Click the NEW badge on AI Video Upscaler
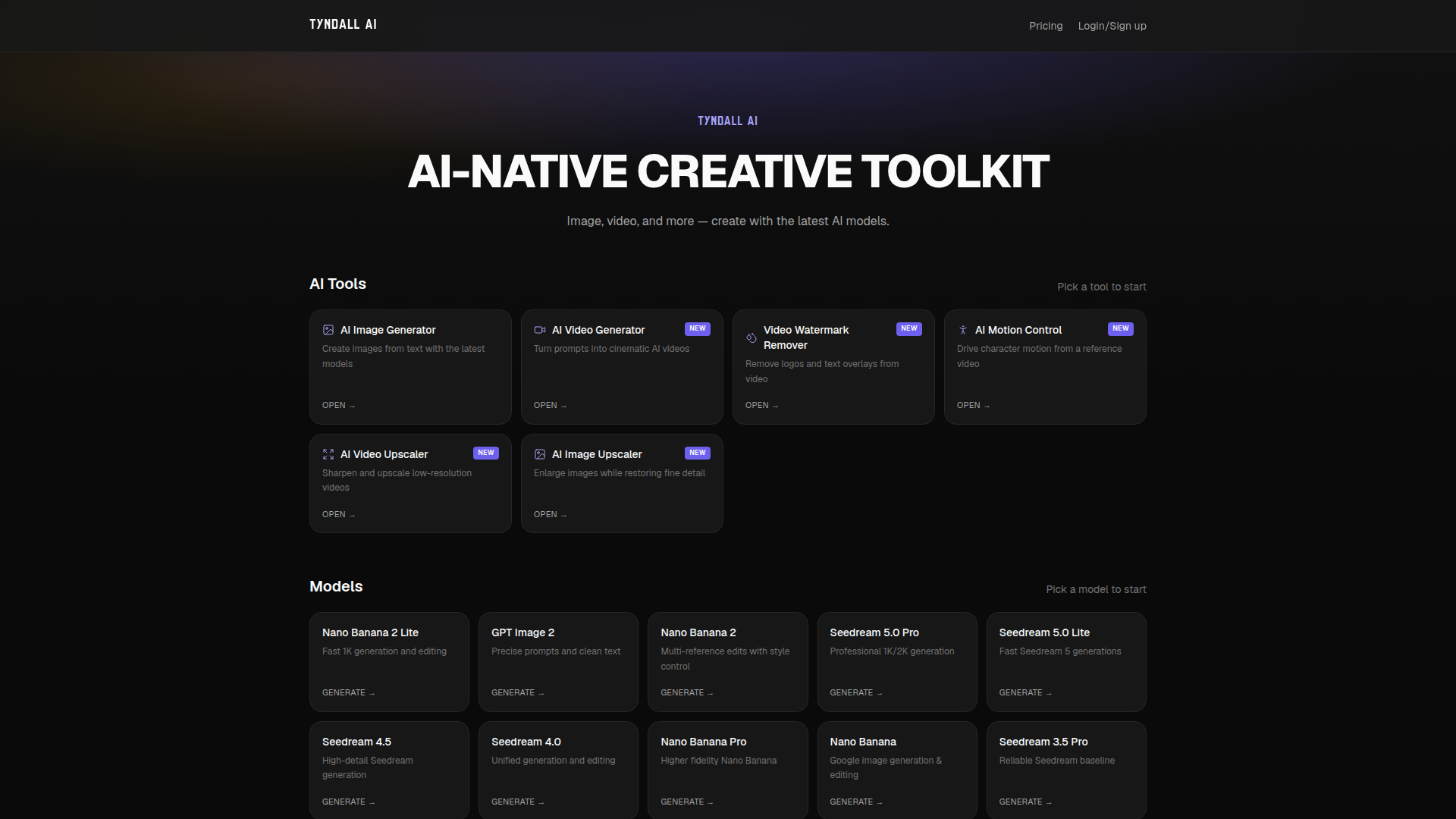This screenshot has width=1456, height=819. click(x=486, y=453)
